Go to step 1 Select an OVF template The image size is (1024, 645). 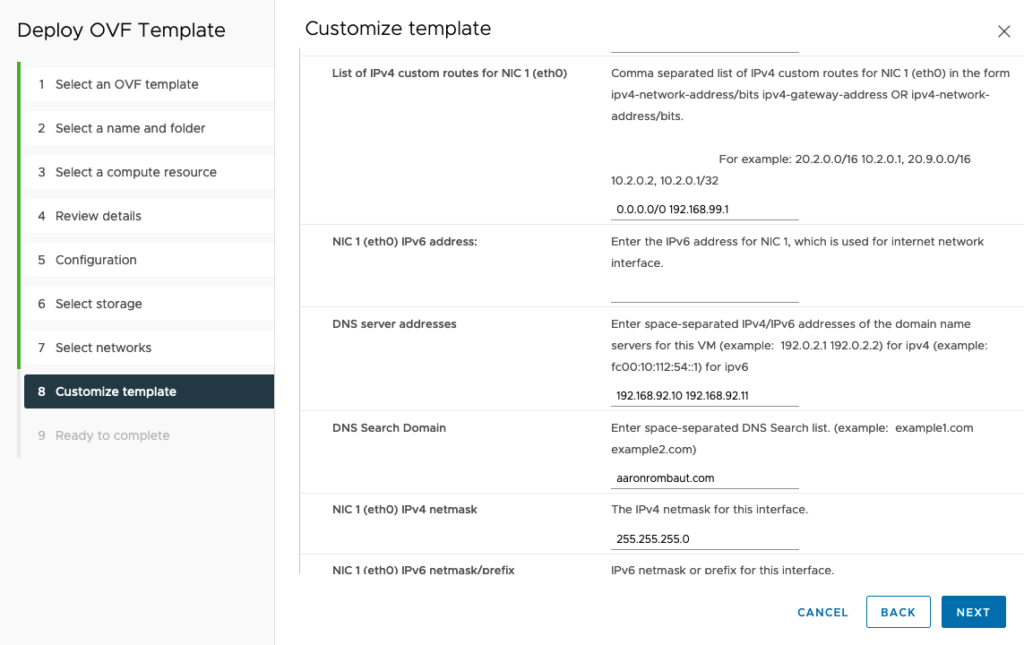(x=126, y=84)
